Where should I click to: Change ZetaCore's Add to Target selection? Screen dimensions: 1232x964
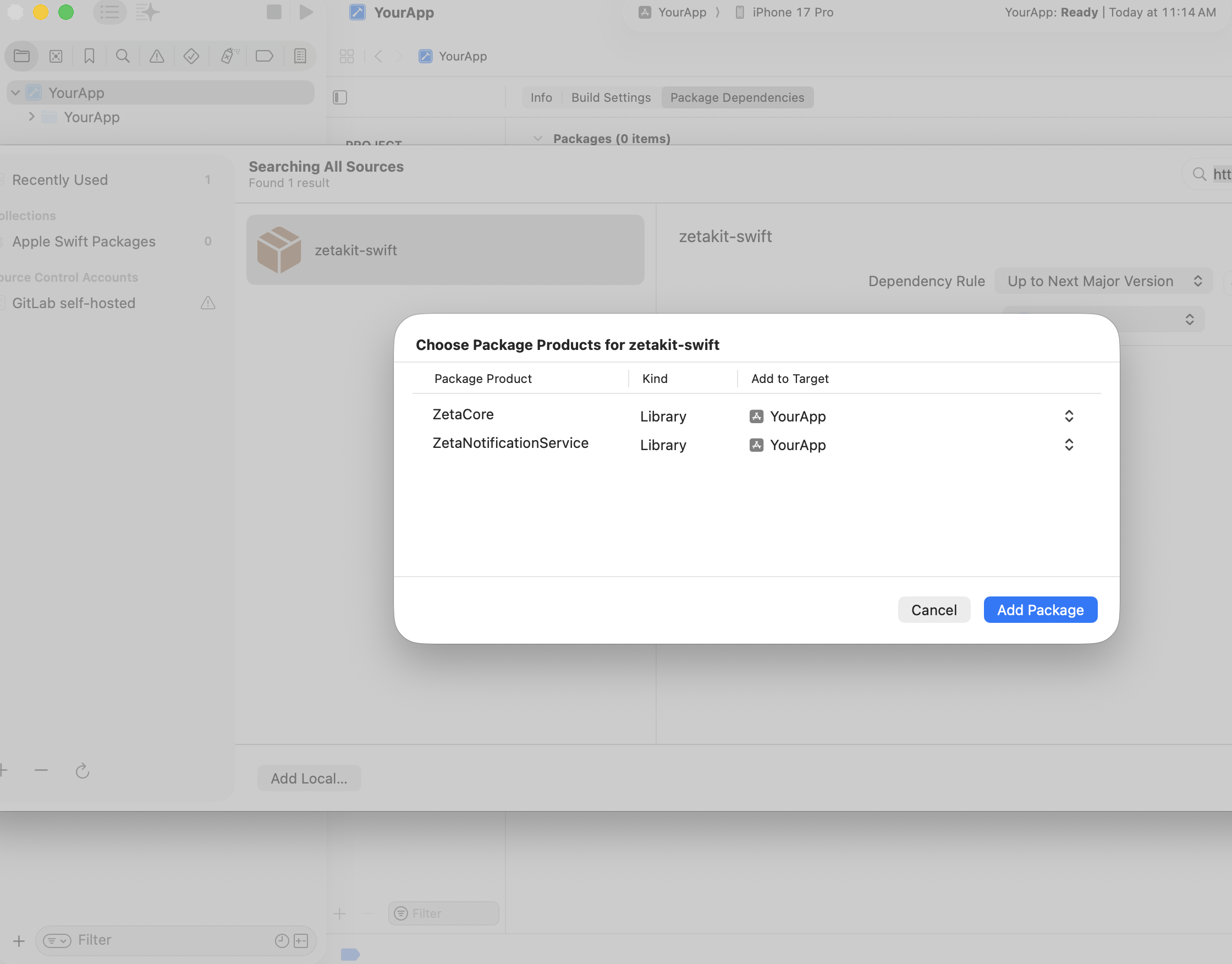[x=1069, y=416]
